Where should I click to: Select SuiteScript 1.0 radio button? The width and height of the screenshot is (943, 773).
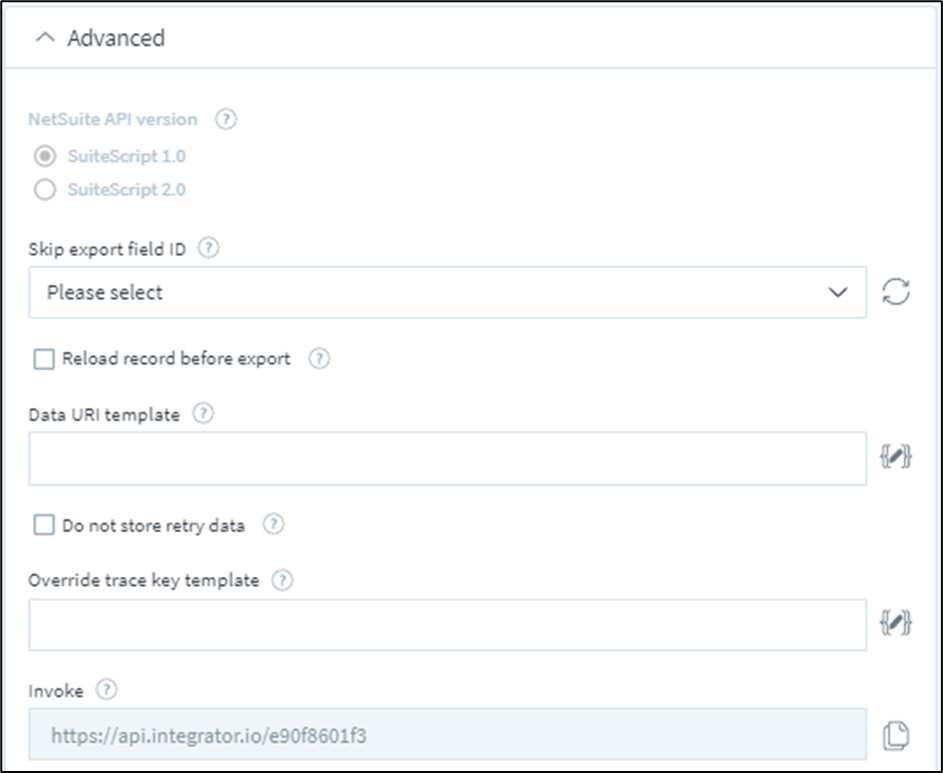[x=45, y=156]
